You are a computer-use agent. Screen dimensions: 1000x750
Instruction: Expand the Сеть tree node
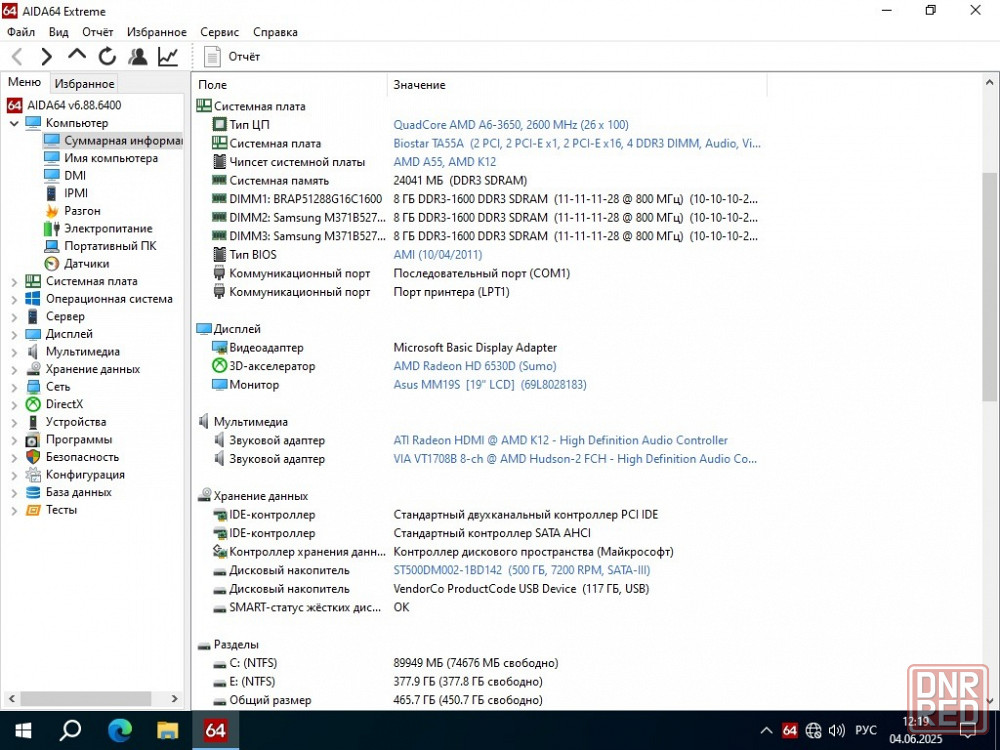[x=14, y=387]
